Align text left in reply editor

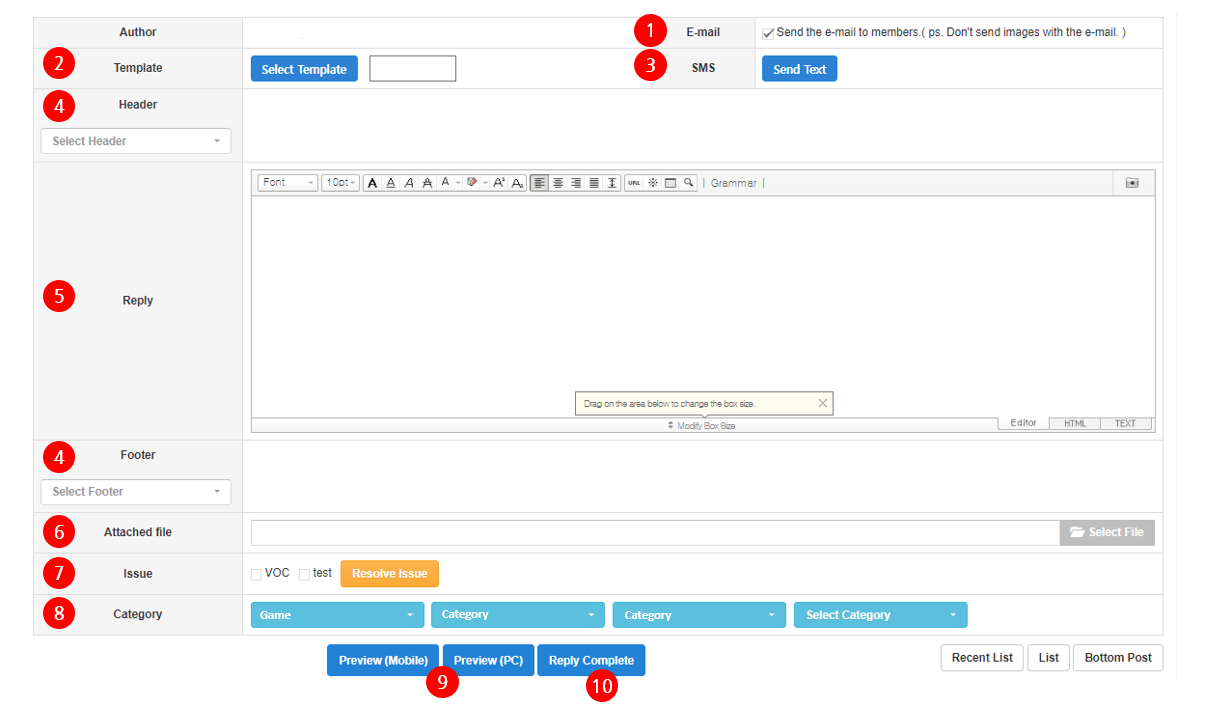(540, 183)
